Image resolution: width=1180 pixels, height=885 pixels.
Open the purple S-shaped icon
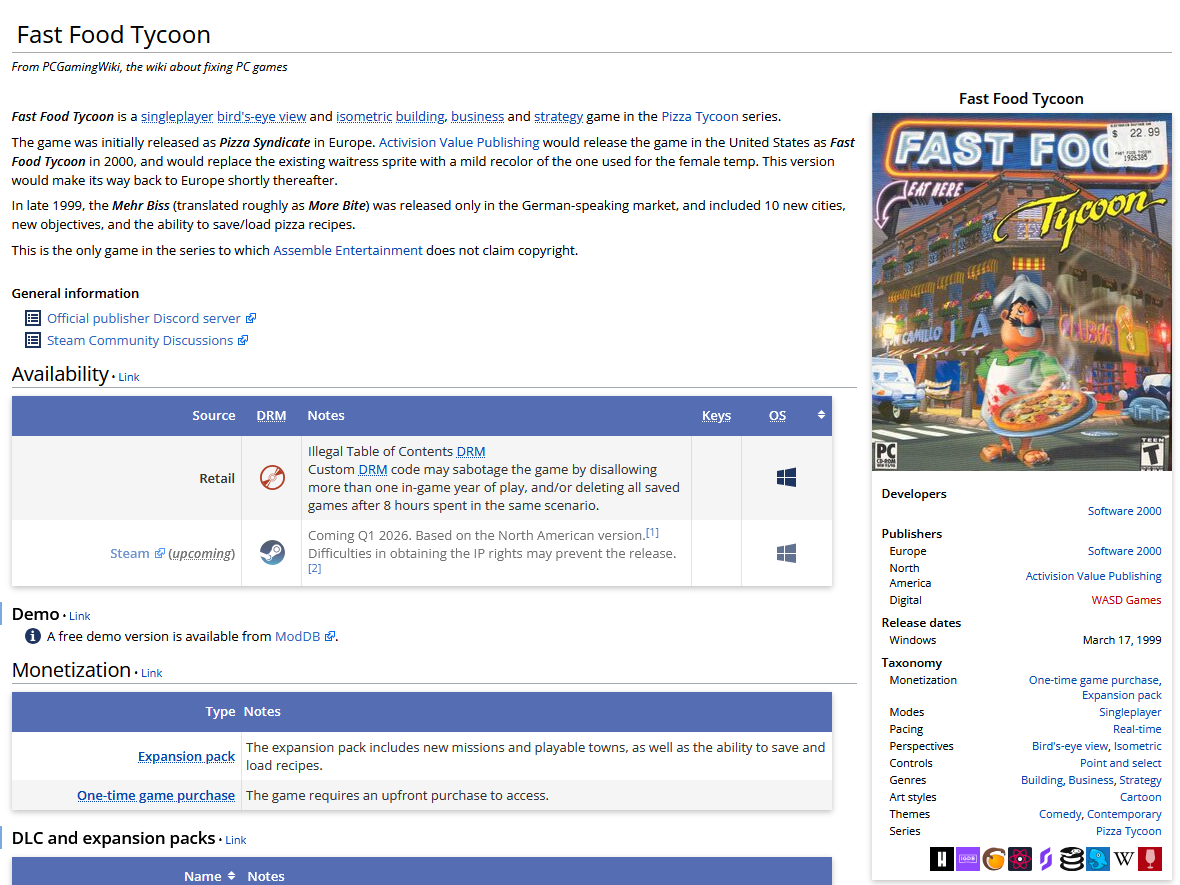[1045, 859]
